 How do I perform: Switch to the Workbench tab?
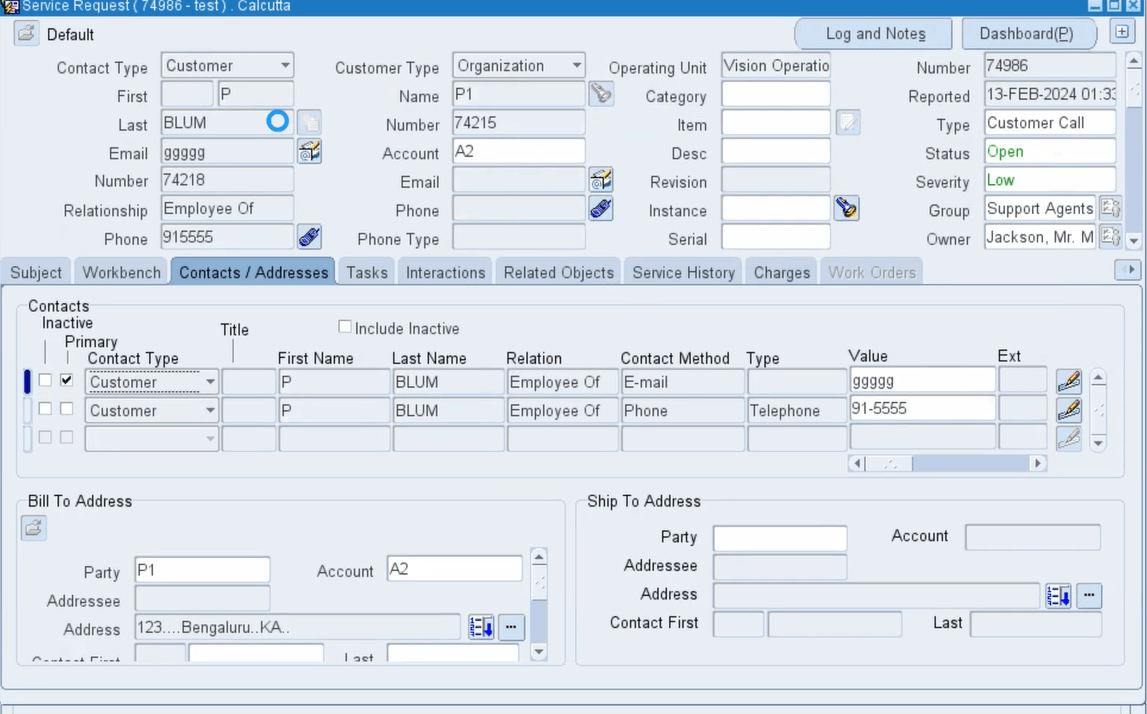(x=121, y=272)
